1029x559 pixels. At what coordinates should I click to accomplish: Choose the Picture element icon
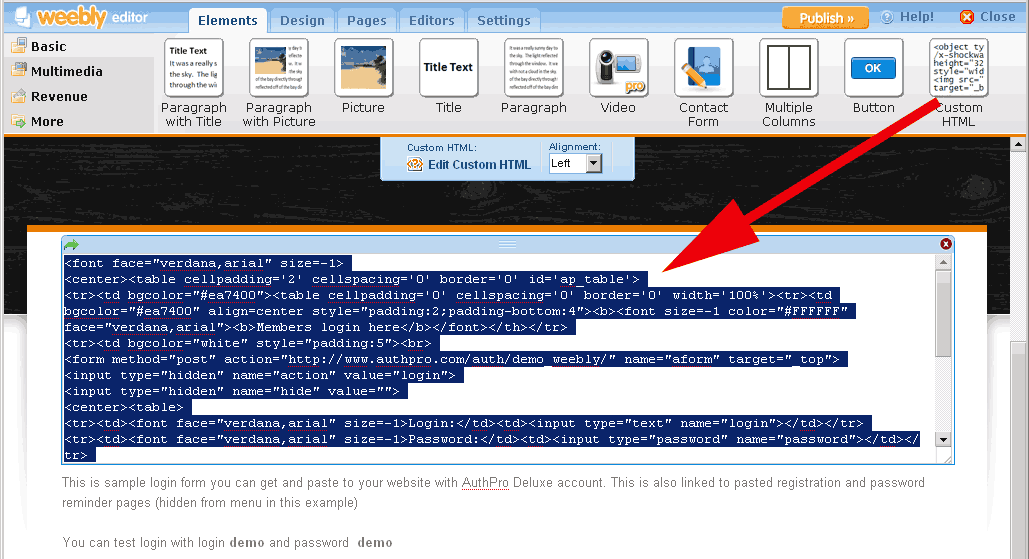[x=364, y=68]
